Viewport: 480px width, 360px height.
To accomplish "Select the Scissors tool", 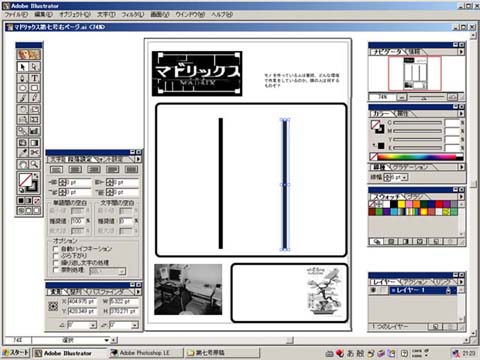I will (34, 152).
